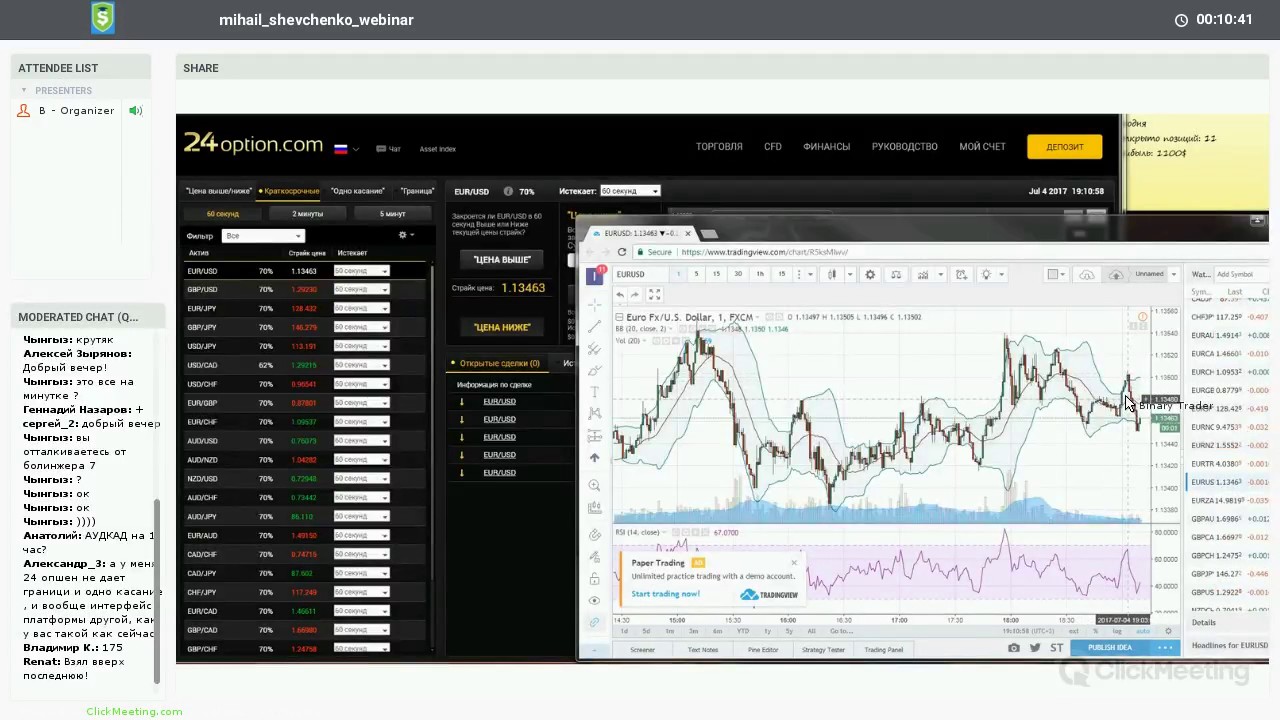Open the Strategy Tester tab

point(823,650)
